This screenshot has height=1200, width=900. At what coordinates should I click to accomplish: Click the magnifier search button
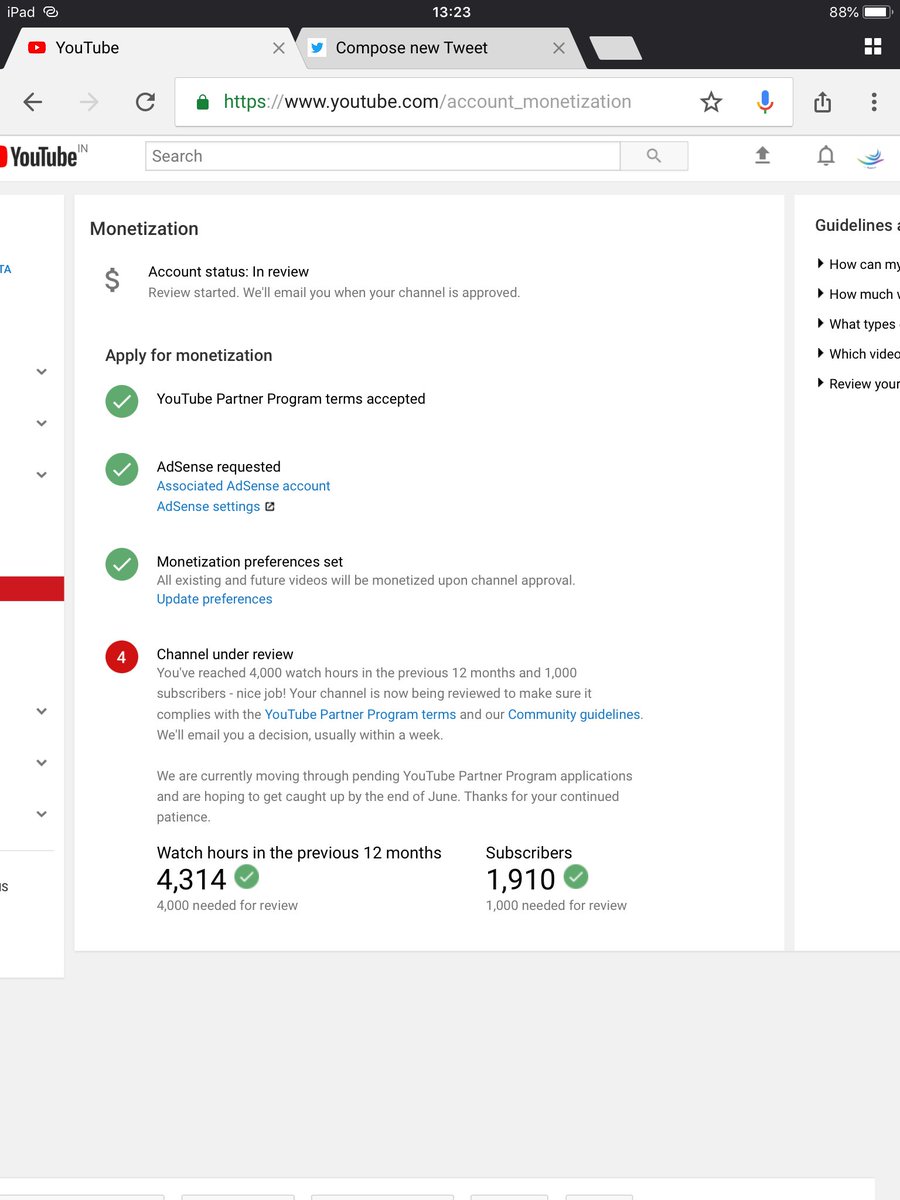click(654, 156)
